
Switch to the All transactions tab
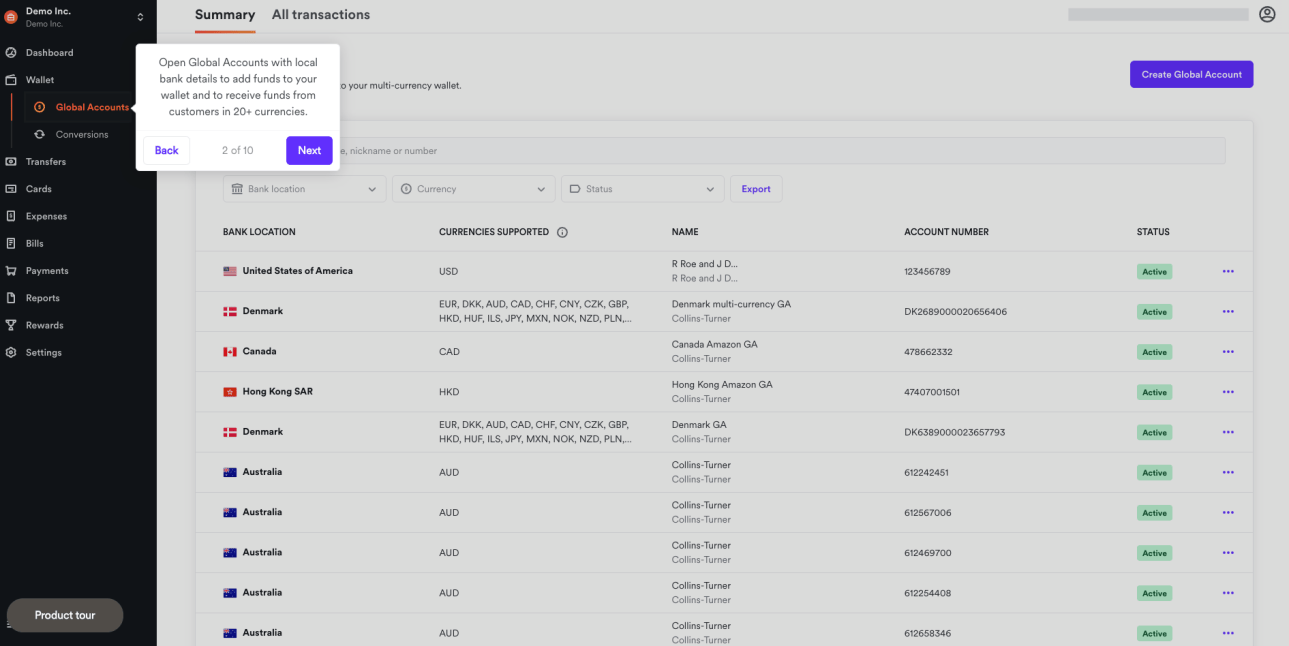[x=321, y=14]
